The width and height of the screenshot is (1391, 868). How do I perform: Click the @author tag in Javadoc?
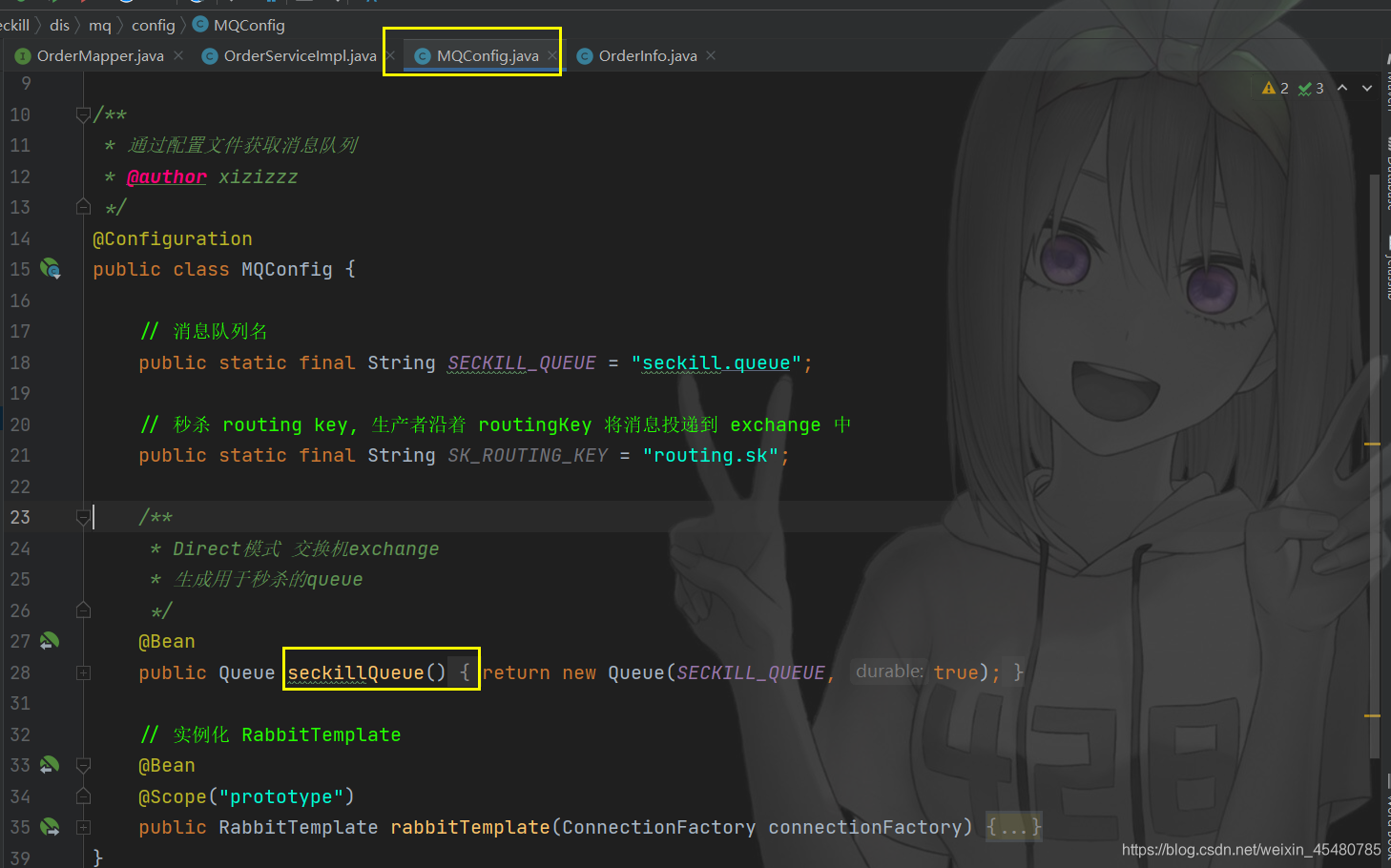tap(166, 176)
